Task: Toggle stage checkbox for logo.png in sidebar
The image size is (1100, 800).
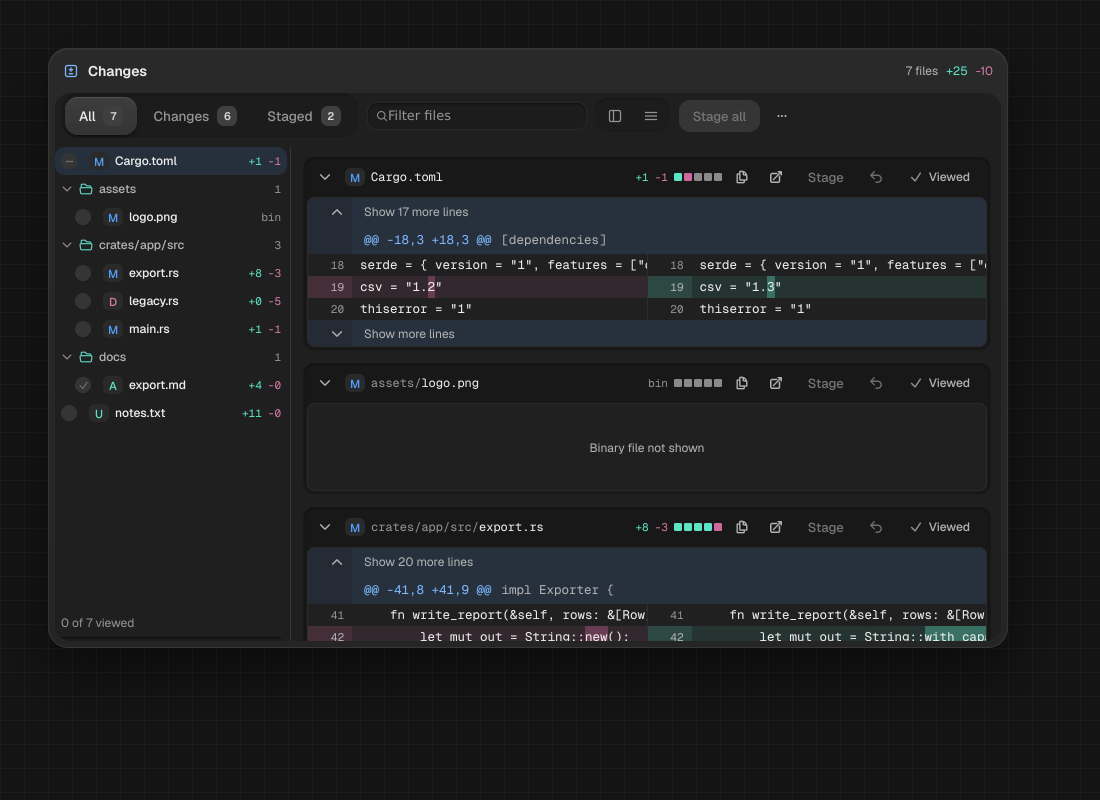Action: (83, 218)
